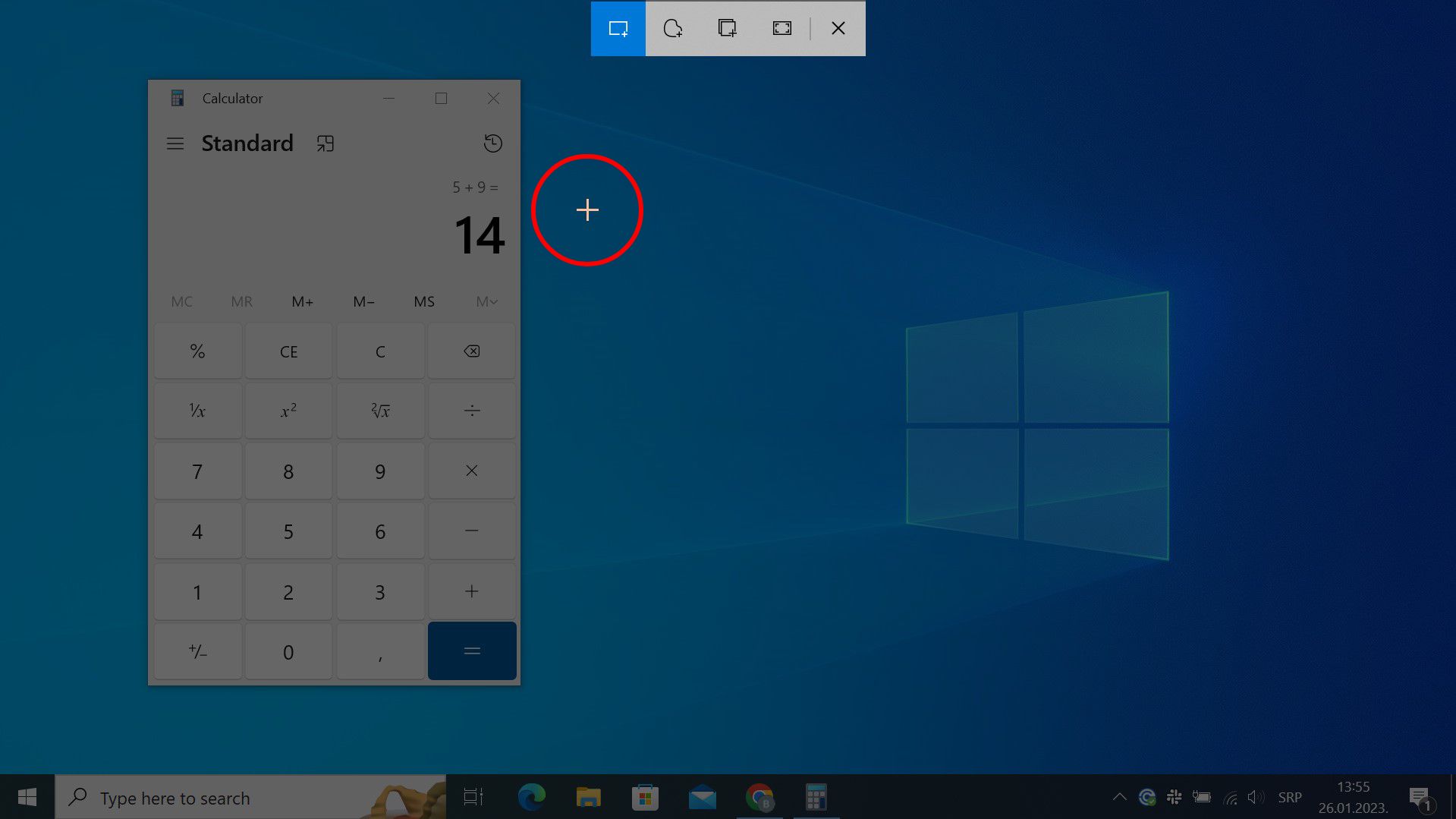Open notification center

pyautogui.click(x=1421, y=798)
